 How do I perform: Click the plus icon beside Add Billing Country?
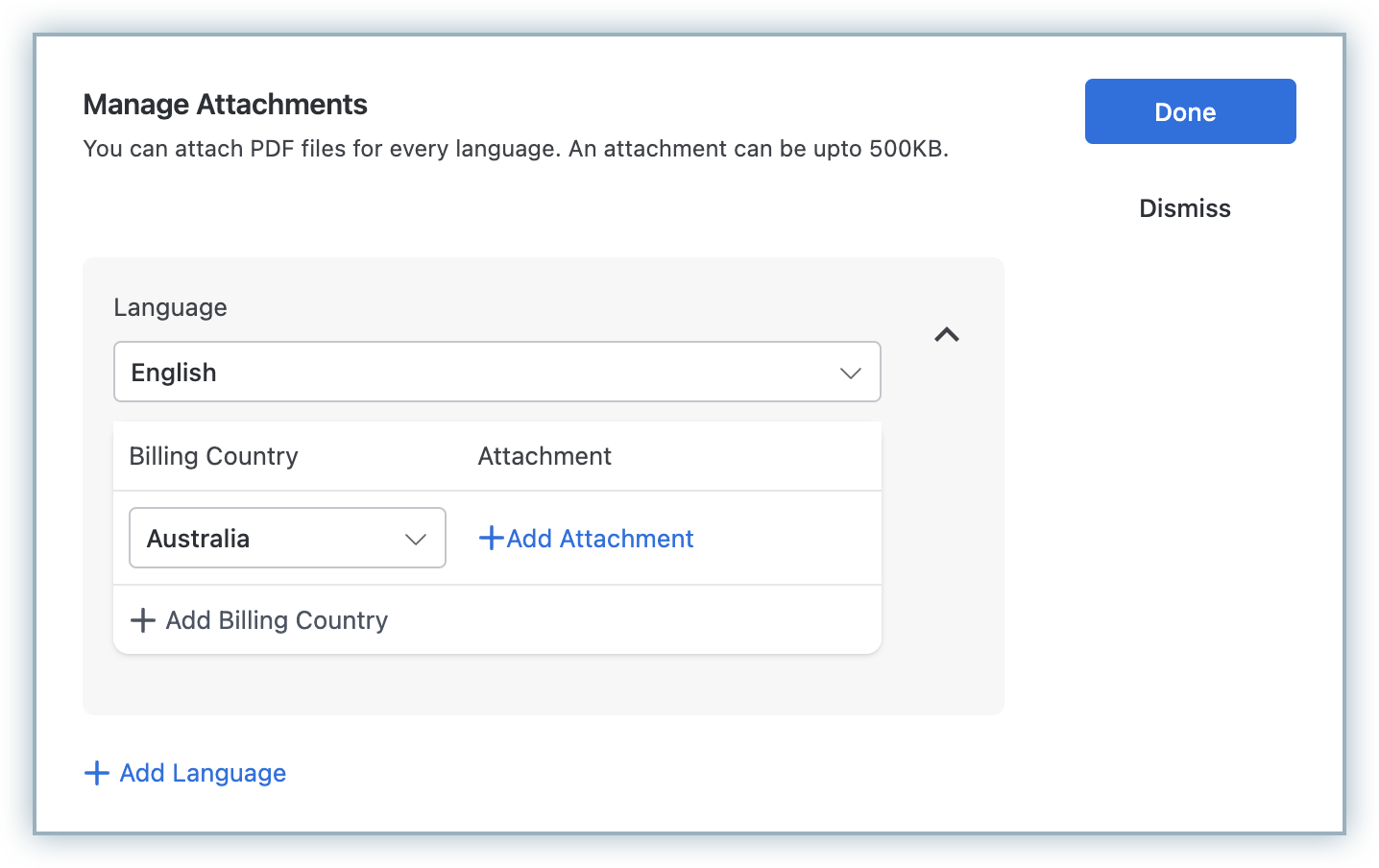[143, 620]
